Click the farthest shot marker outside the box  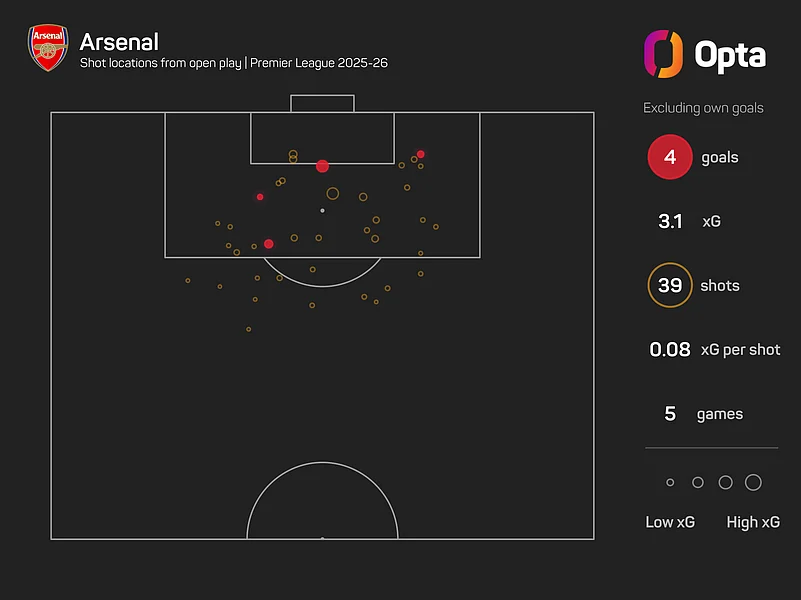coord(249,329)
